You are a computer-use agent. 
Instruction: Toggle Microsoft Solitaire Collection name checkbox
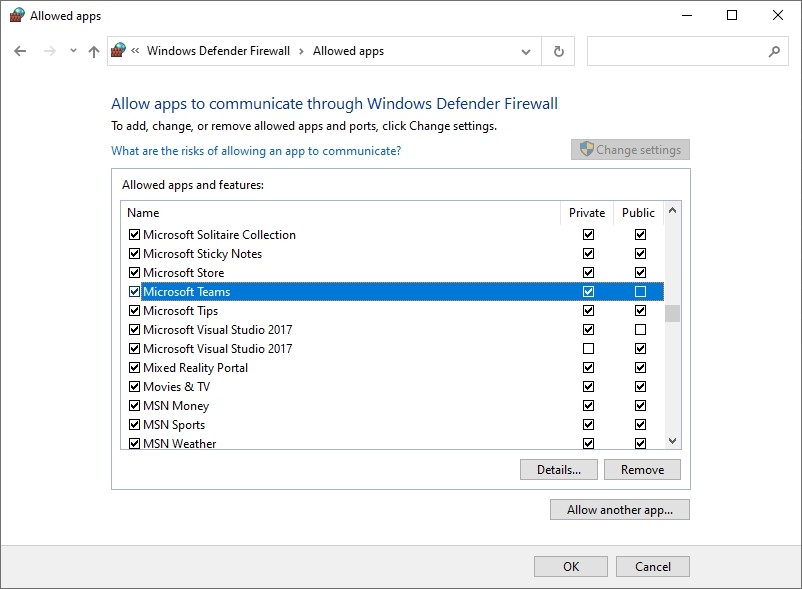coord(135,235)
